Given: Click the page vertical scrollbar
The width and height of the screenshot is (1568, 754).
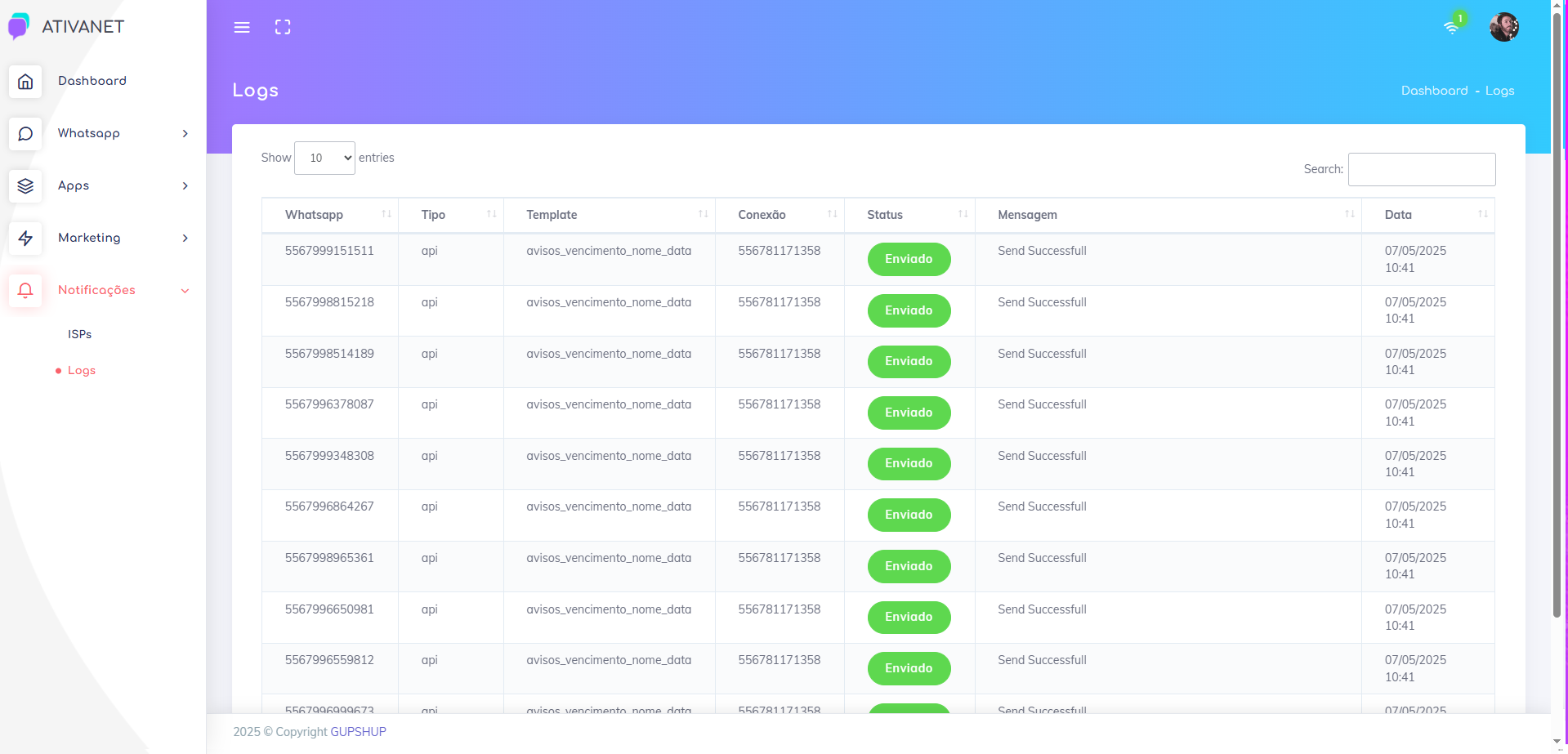Looking at the screenshot, I should 1557,315.
